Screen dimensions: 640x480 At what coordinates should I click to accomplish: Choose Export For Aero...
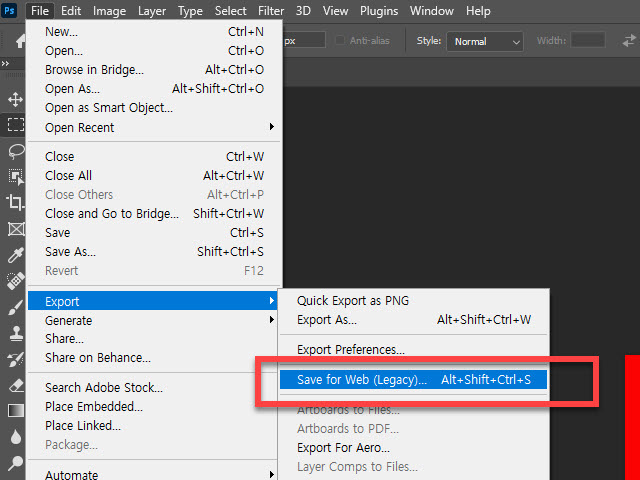(413, 447)
